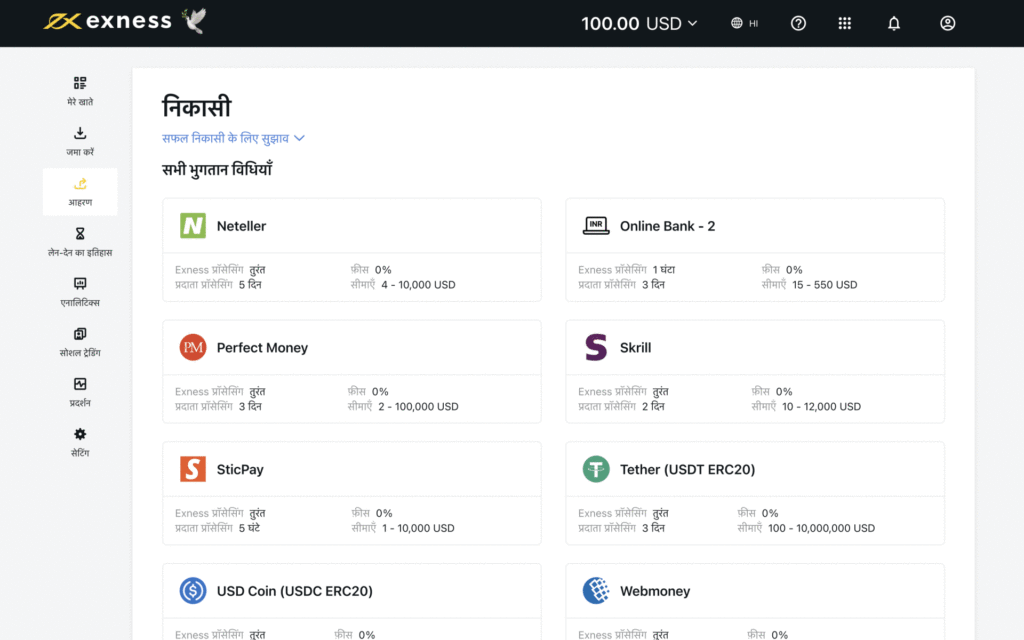
Task: Click the USD Coin logo icon
Action: click(193, 590)
